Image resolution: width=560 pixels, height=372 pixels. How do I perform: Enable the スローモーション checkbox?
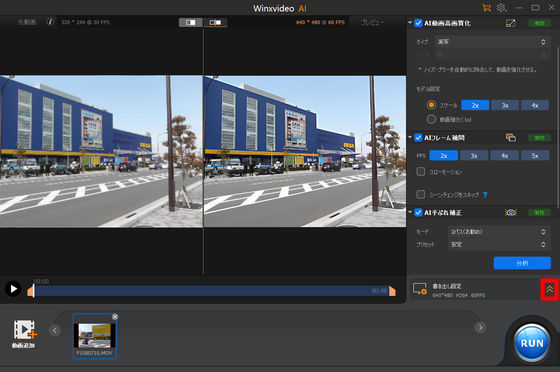pyautogui.click(x=421, y=172)
